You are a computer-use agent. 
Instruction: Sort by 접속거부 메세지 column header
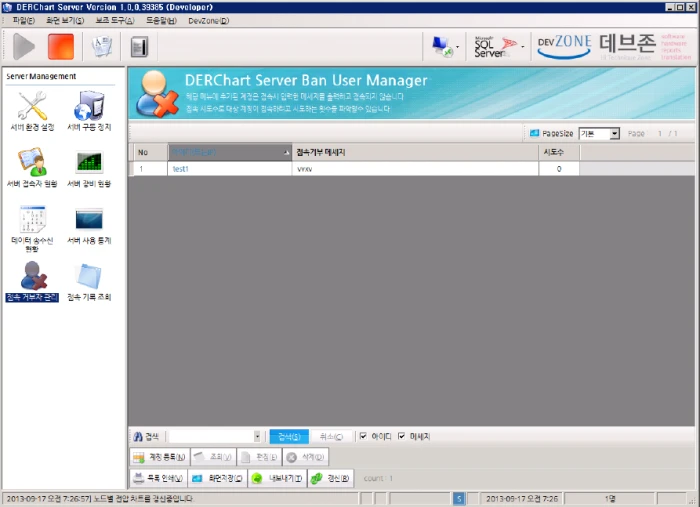[415, 152]
